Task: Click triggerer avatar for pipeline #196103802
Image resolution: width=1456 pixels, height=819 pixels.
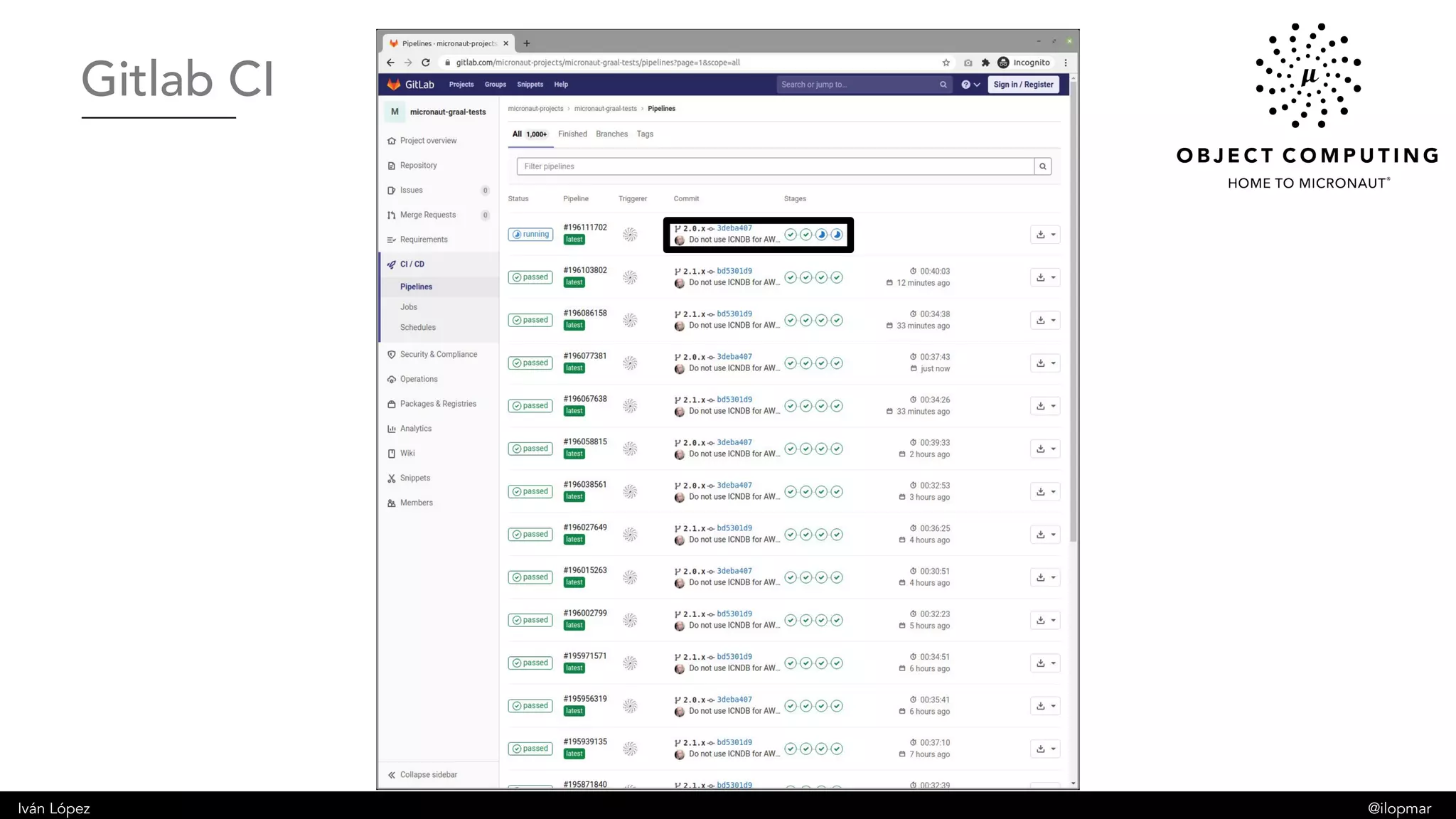Action: pyautogui.click(x=630, y=277)
